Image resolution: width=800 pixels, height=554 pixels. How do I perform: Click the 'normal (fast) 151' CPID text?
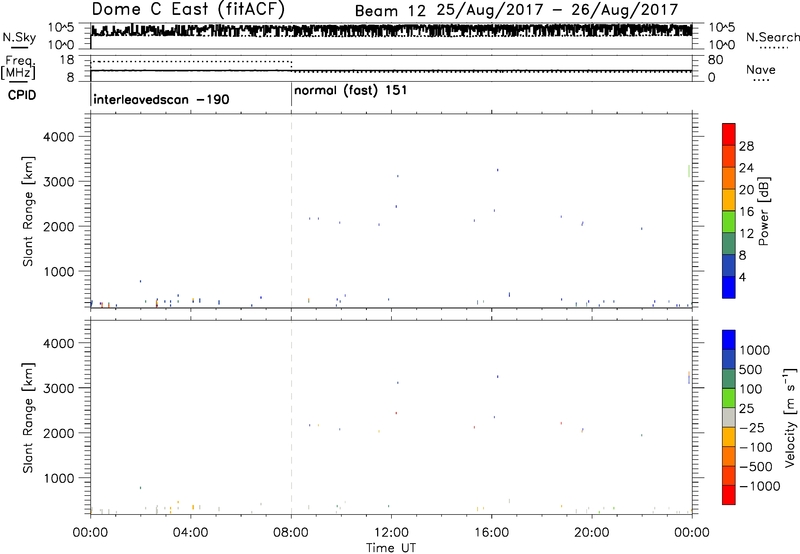tap(351, 91)
